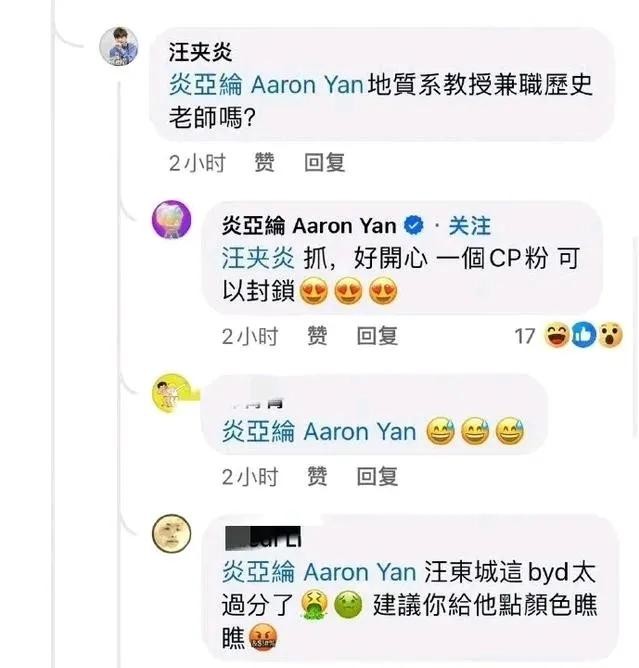
Task: Like the sweat-smile emoji comment with 赞
Action: [x=317, y=476]
